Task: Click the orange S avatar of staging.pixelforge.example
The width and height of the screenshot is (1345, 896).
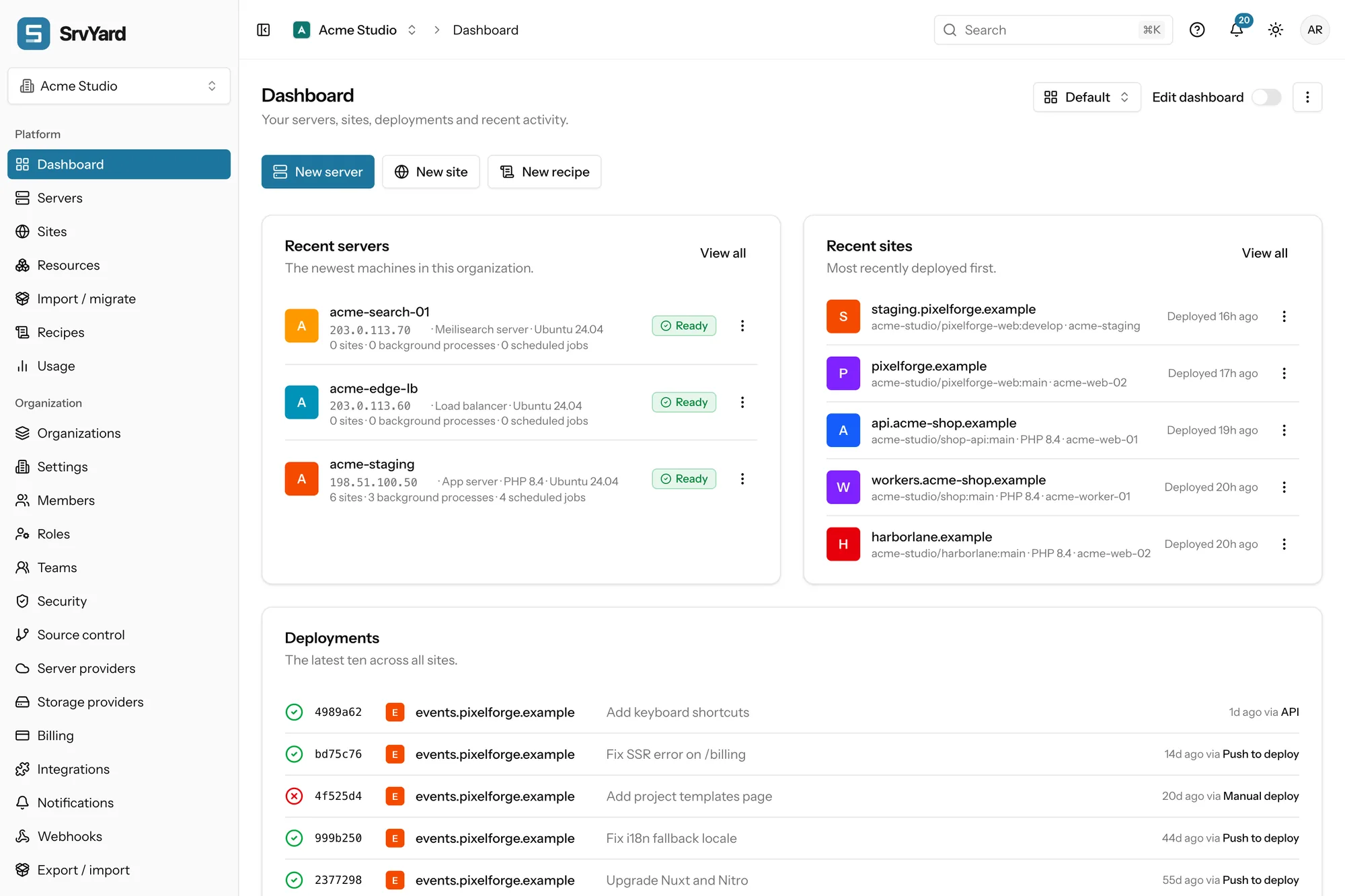Action: (843, 317)
